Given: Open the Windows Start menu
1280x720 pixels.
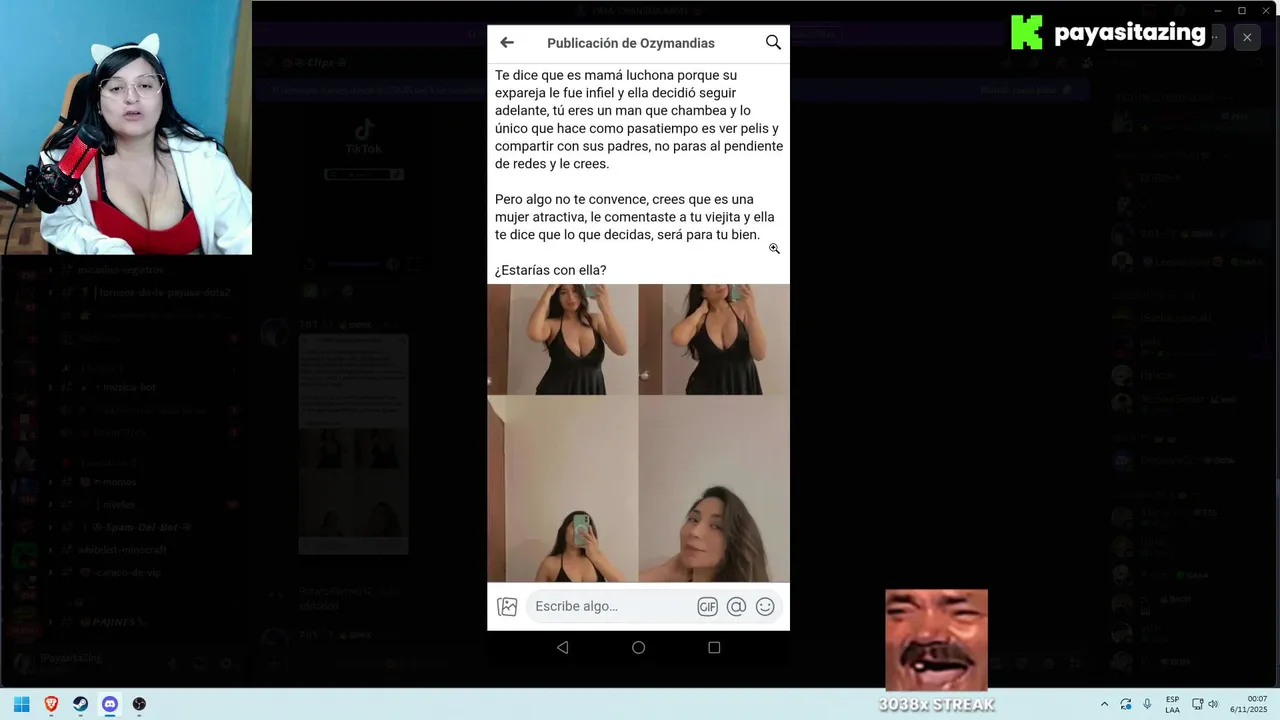Looking at the screenshot, I should (x=21, y=704).
